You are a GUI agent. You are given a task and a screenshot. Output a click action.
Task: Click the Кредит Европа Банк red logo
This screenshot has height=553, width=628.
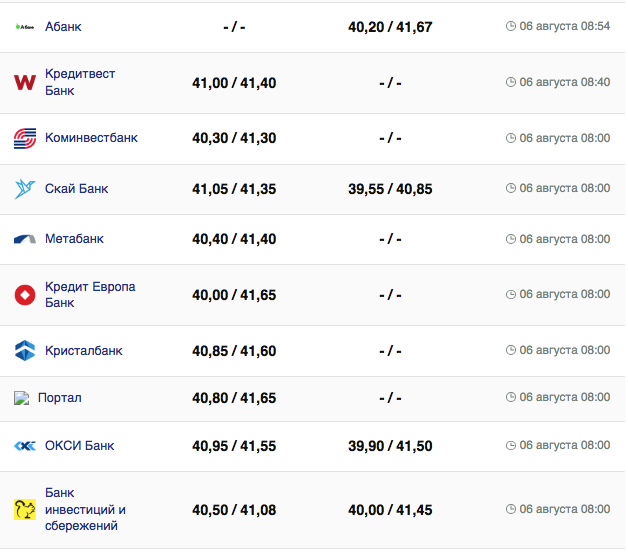pyautogui.click(x=25, y=295)
